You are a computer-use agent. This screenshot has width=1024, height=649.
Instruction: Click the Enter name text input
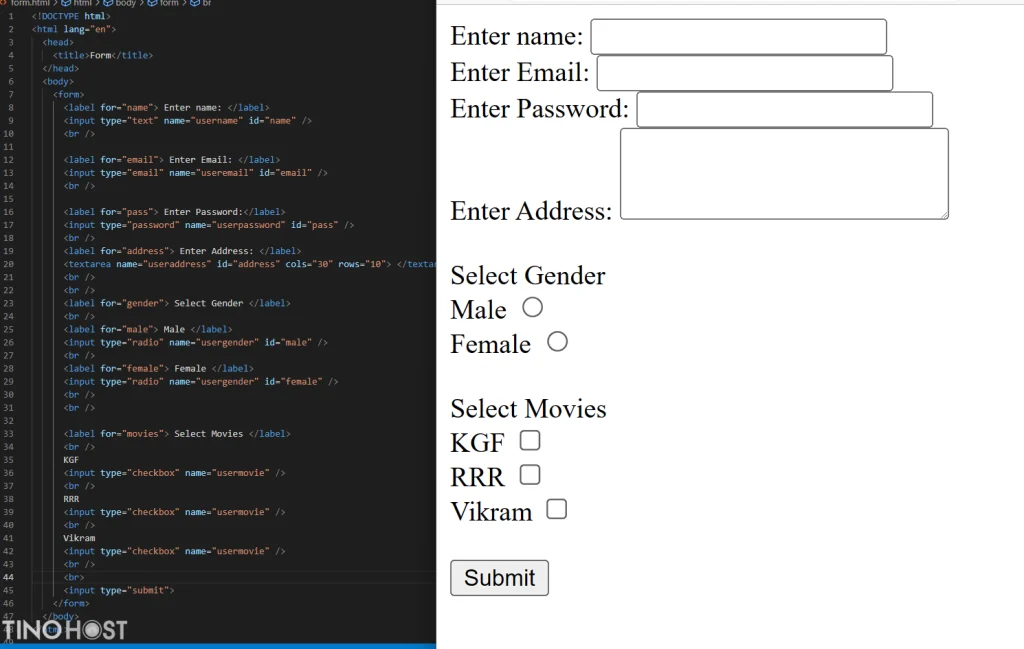(x=738, y=37)
